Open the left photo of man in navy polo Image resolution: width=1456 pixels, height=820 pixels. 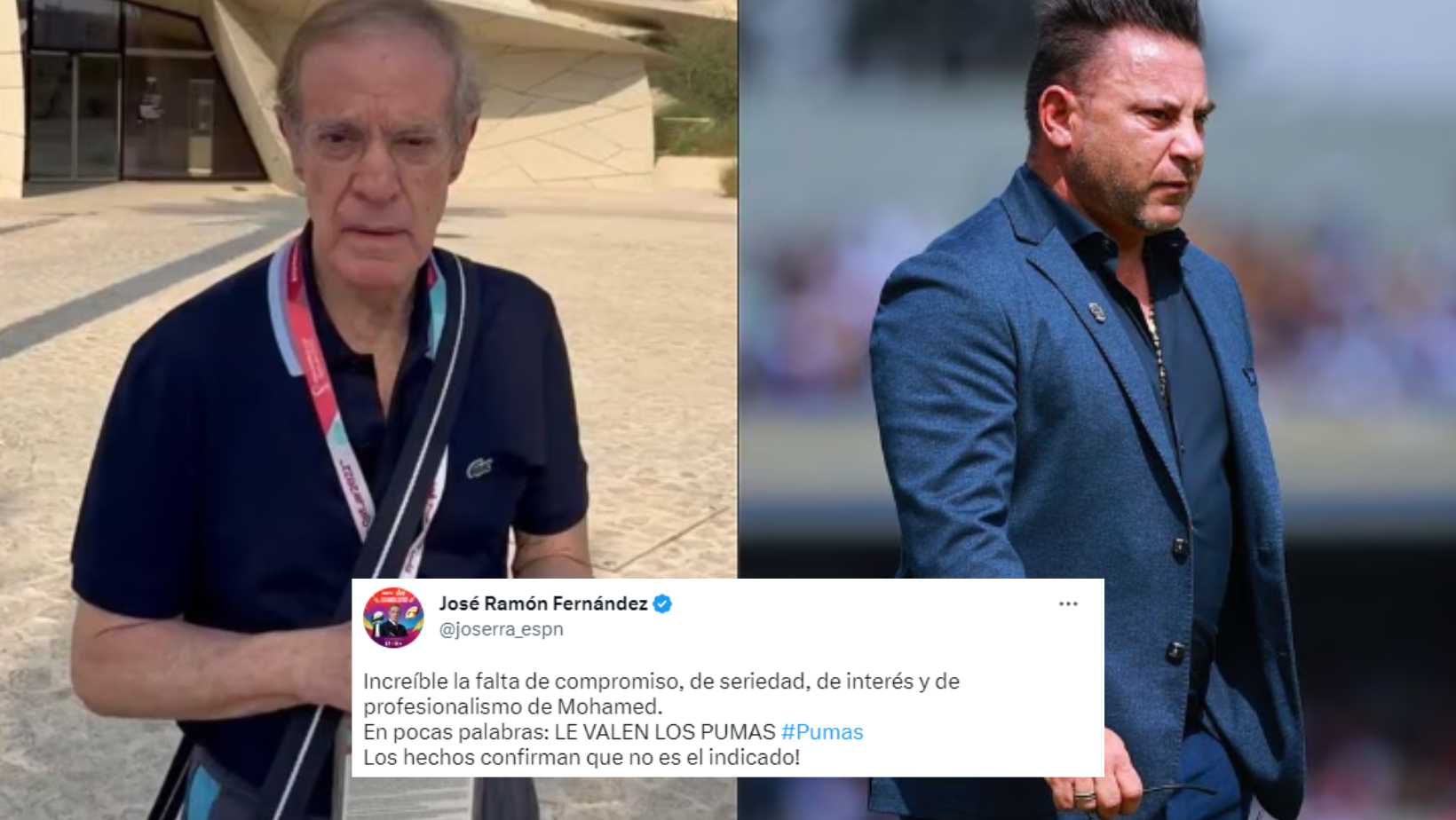point(368,293)
